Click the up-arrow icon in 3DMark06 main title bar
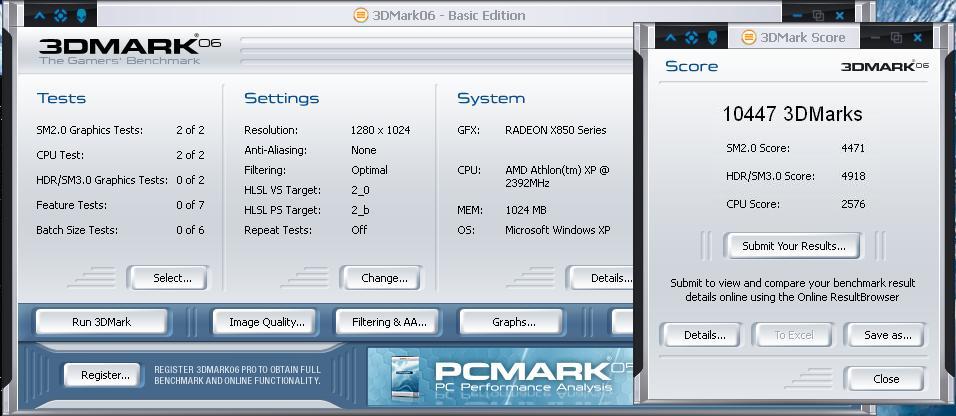 [x=40, y=16]
